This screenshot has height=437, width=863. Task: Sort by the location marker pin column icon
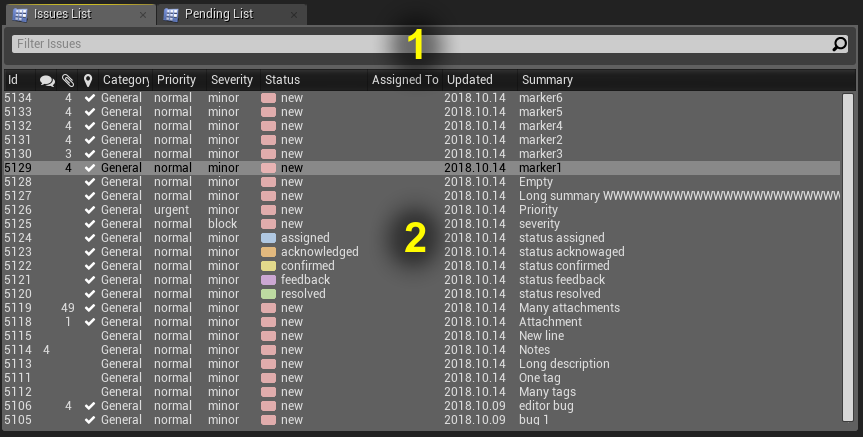pyautogui.click(x=88, y=80)
